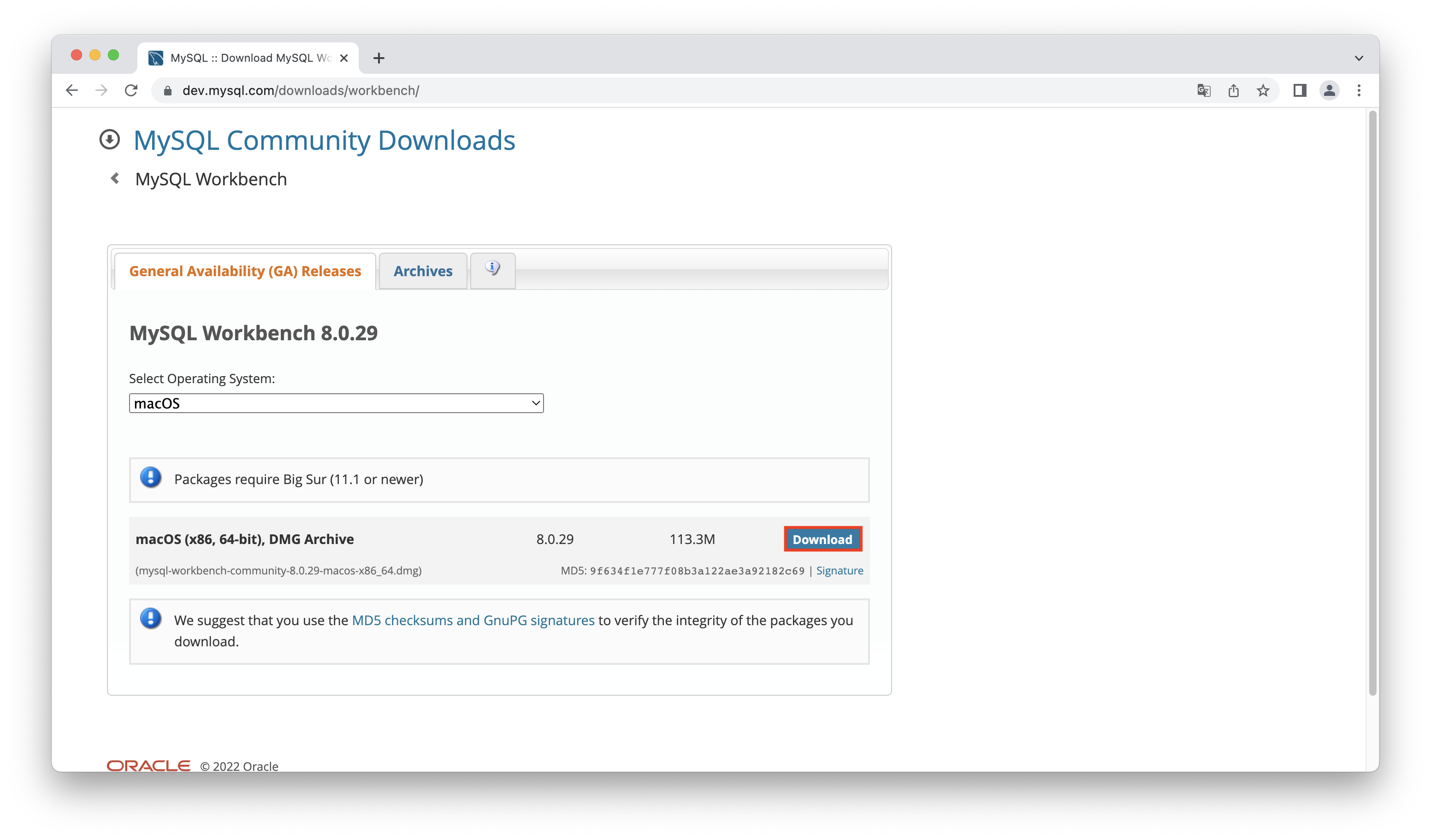Screen dimensions: 1431x840
Task: Click the MD5 hash 9f634f1e777f08b3a122ae3a92182c69
Action: 697,571
